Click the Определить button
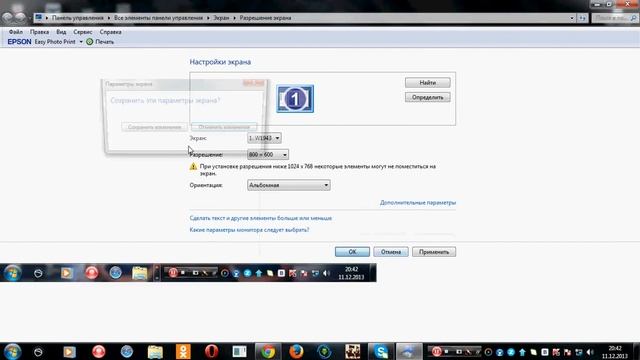The width and height of the screenshot is (640, 360). tap(427, 97)
